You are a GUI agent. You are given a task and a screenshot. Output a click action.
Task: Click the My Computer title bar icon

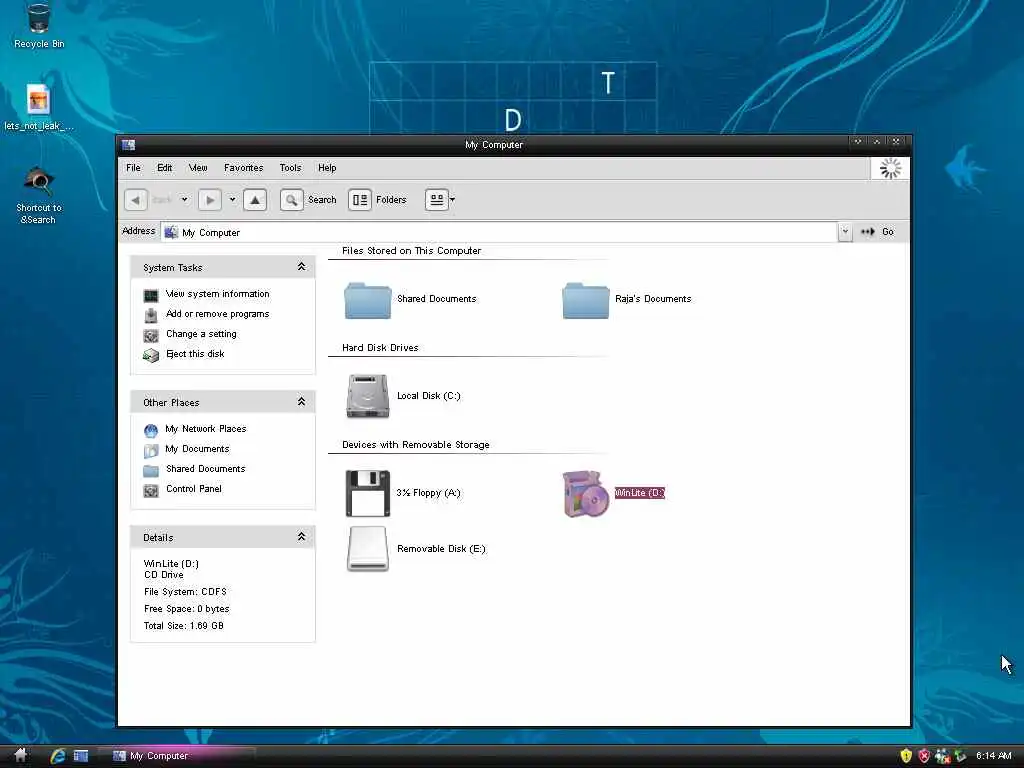point(129,145)
